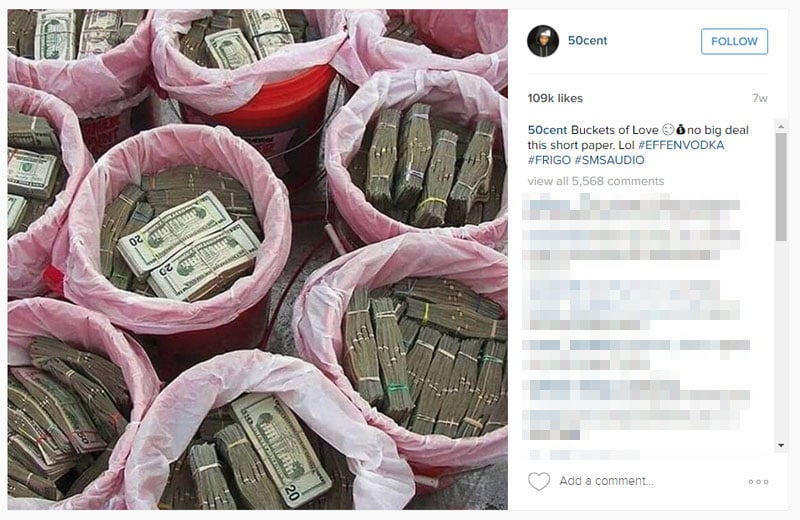800x520 pixels.
Task: Open the 50cent username beside the avatar
Action: (x=587, y=41)
